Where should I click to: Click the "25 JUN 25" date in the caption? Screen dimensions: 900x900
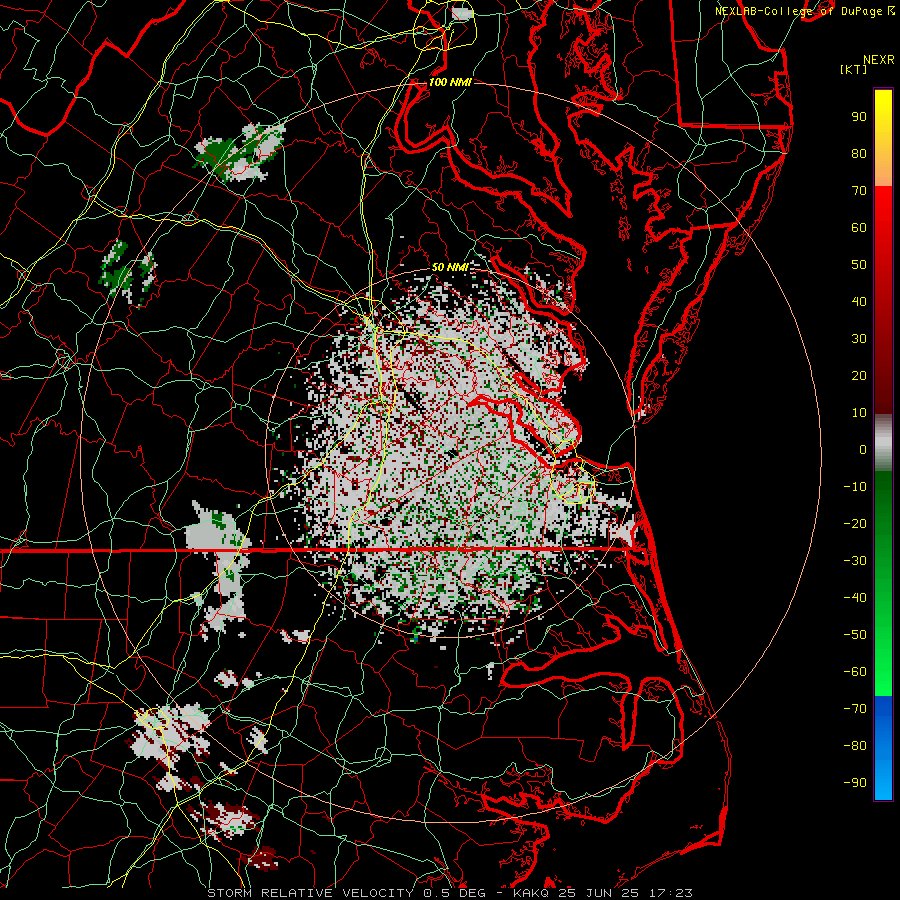click(x=599, y=893)
